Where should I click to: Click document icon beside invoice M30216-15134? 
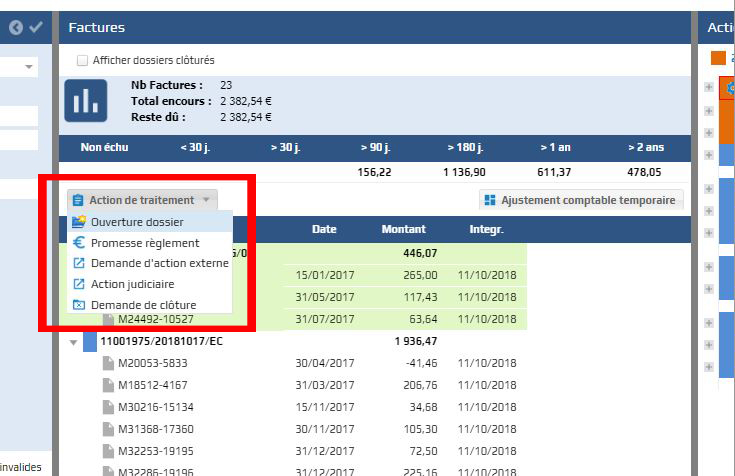(x=109, y=407)
